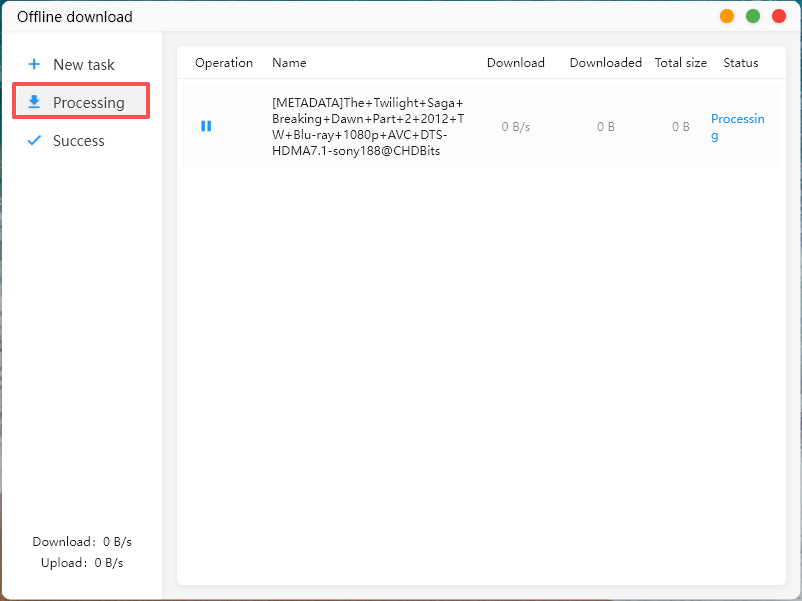The height and width of the screenshot is (601, 802).
Task: Select the Processing sidebar label
Action: pyautogui.click(x=88, y=103)
